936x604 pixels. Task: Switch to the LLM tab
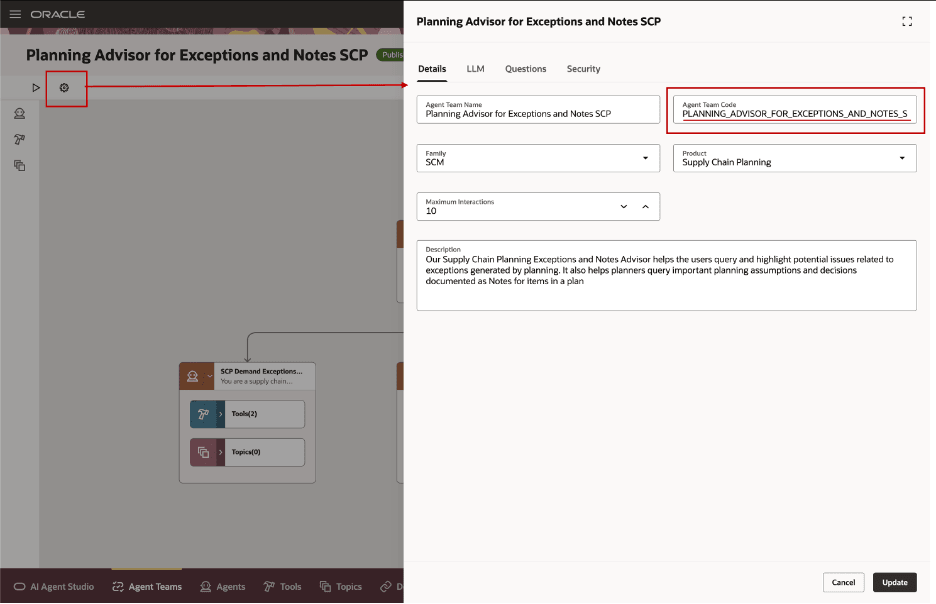pyautogui.click(x=475, y=69)
